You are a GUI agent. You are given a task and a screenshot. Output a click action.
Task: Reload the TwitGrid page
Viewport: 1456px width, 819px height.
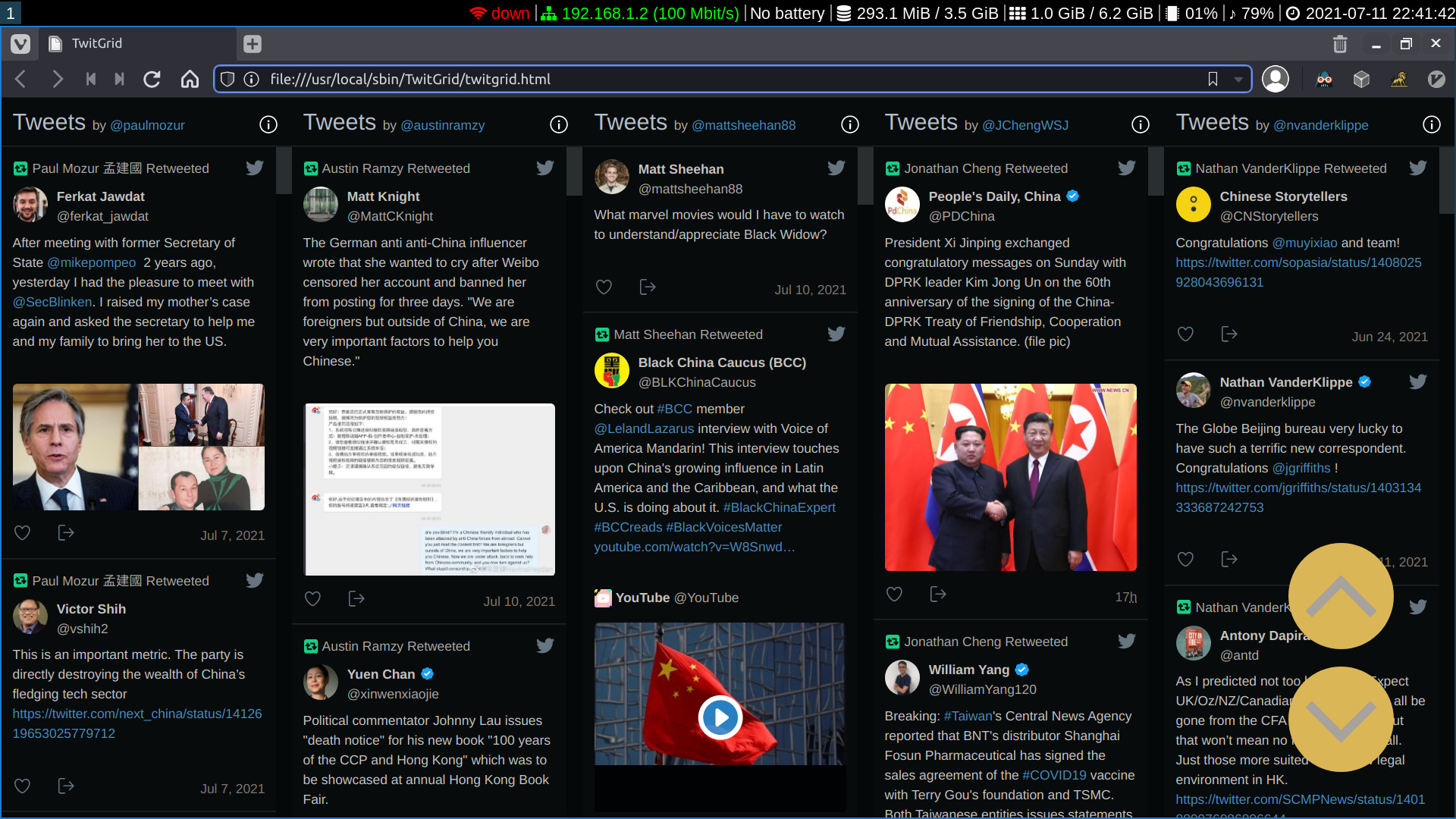pyautogui.click(x=152, y=79)
